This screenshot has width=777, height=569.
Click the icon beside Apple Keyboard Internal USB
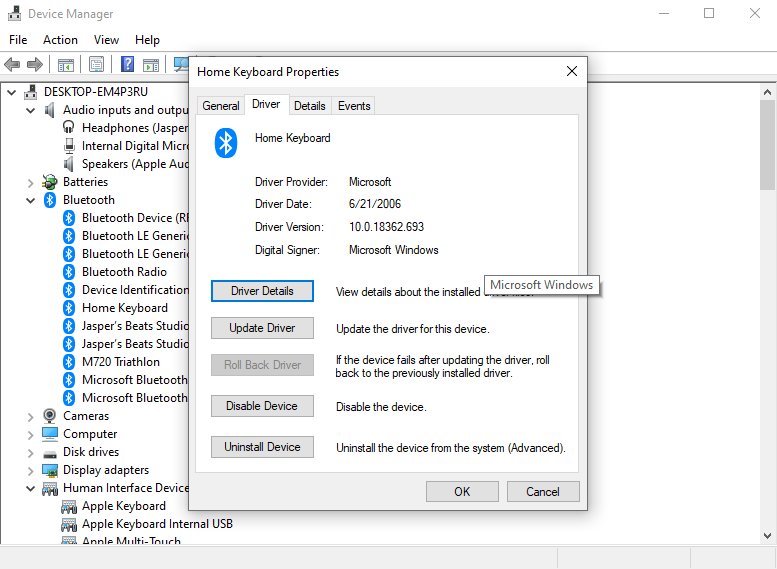coord(69,524)
